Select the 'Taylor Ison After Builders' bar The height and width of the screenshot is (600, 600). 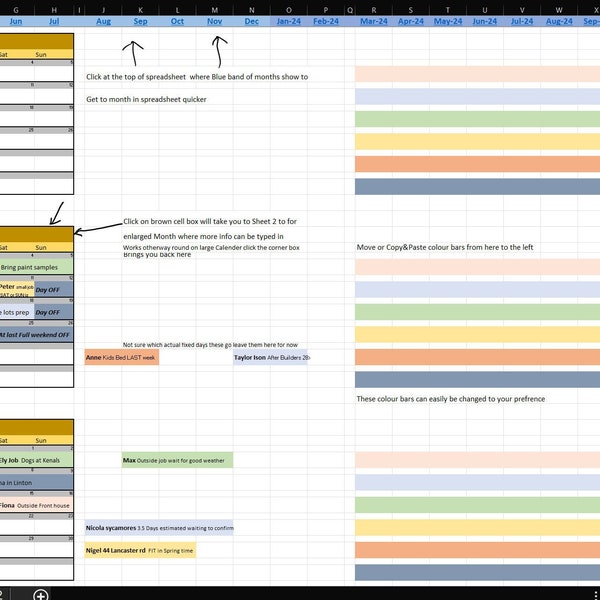tap(271, 357)
